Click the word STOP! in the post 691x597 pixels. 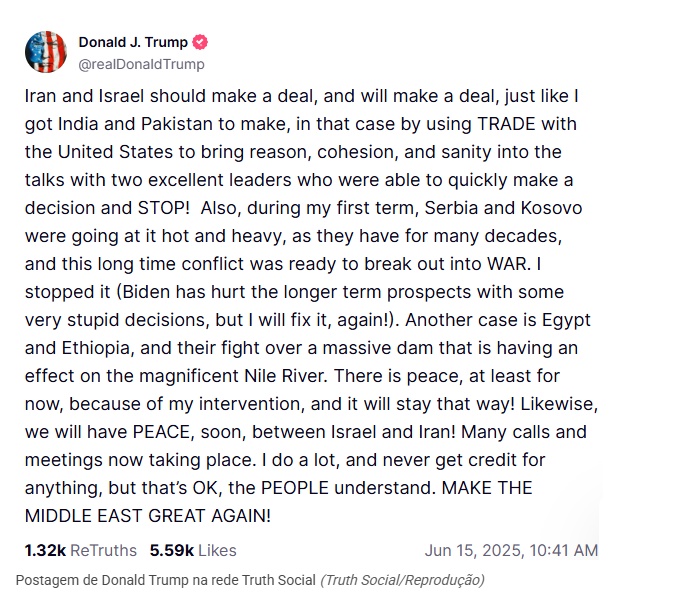coord(164,208)
